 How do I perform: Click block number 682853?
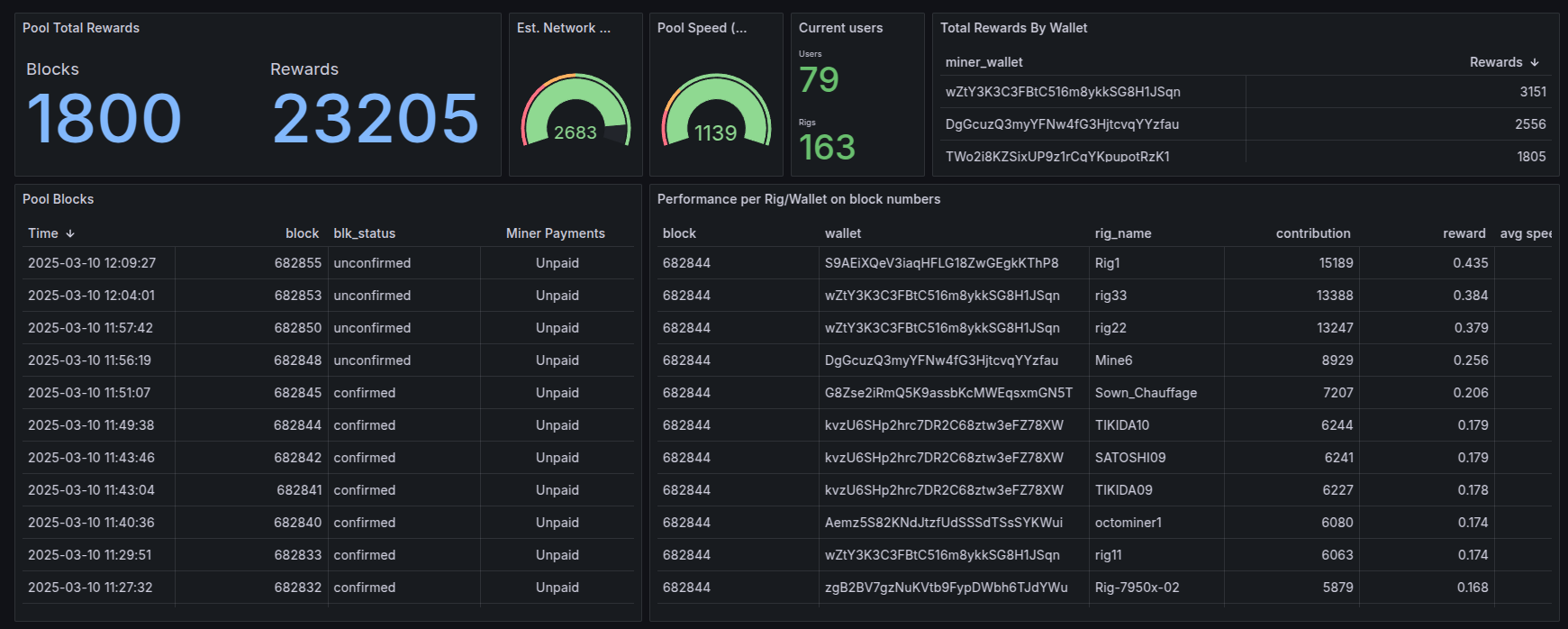coord(298,296)
